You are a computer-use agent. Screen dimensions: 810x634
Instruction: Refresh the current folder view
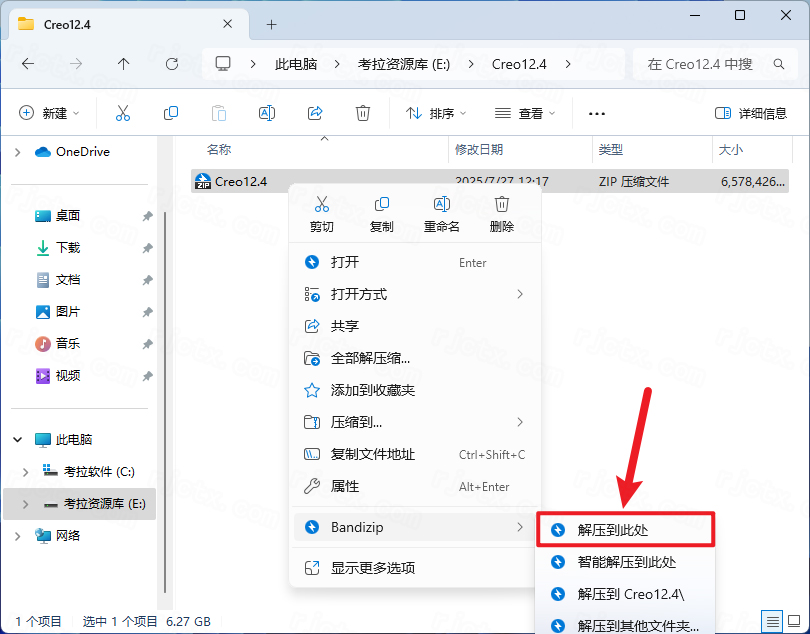tap(172, 64)
